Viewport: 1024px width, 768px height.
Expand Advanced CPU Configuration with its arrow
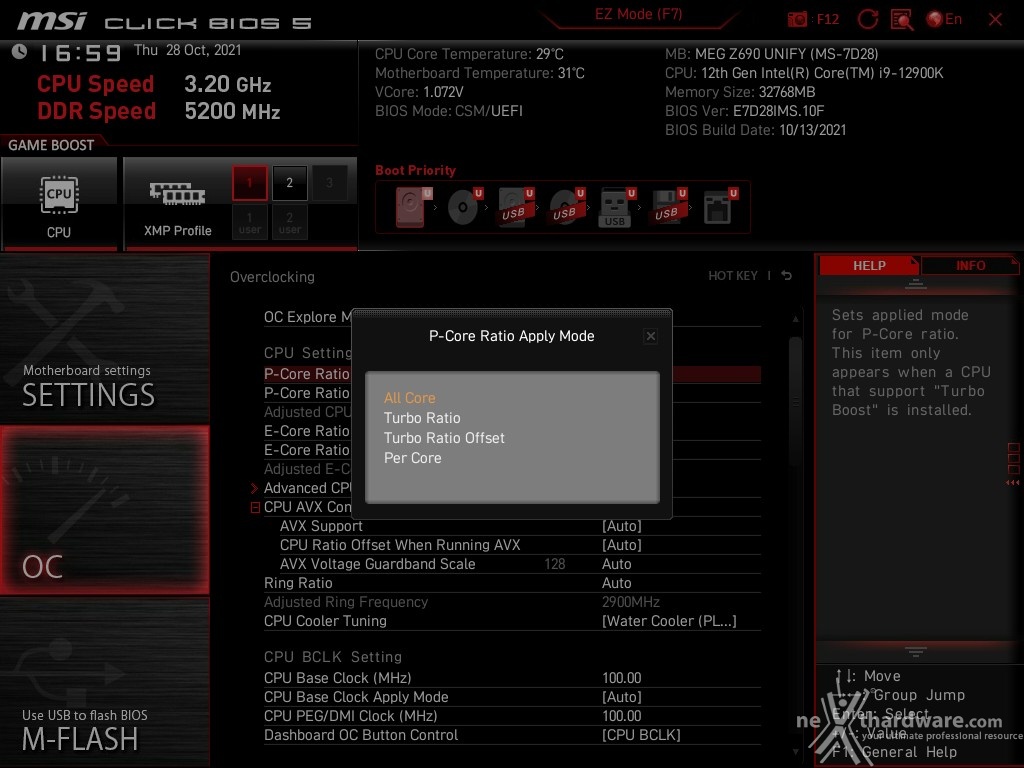(x=255, y=488)
